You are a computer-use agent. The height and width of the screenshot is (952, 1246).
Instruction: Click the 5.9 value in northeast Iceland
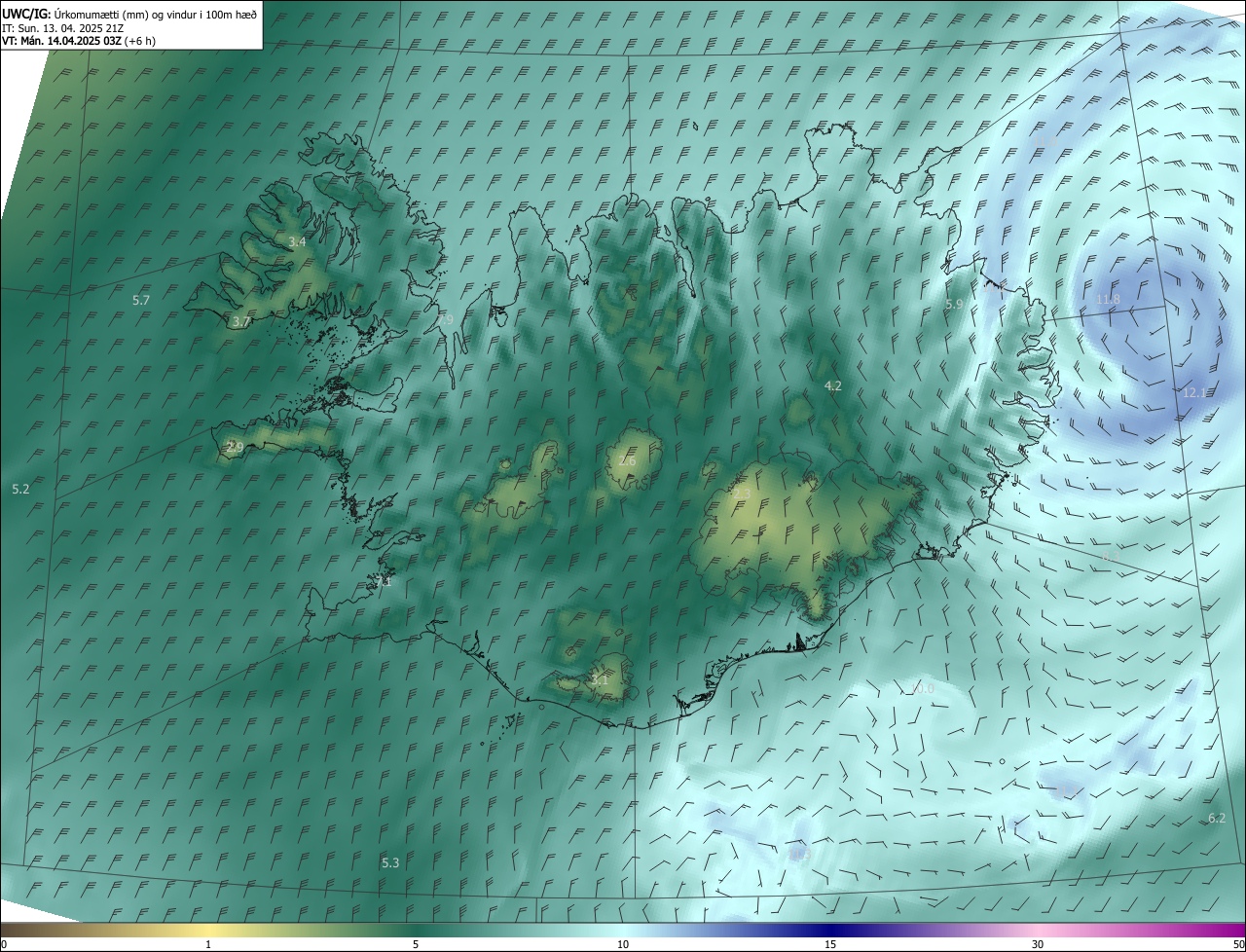point(954,304)
